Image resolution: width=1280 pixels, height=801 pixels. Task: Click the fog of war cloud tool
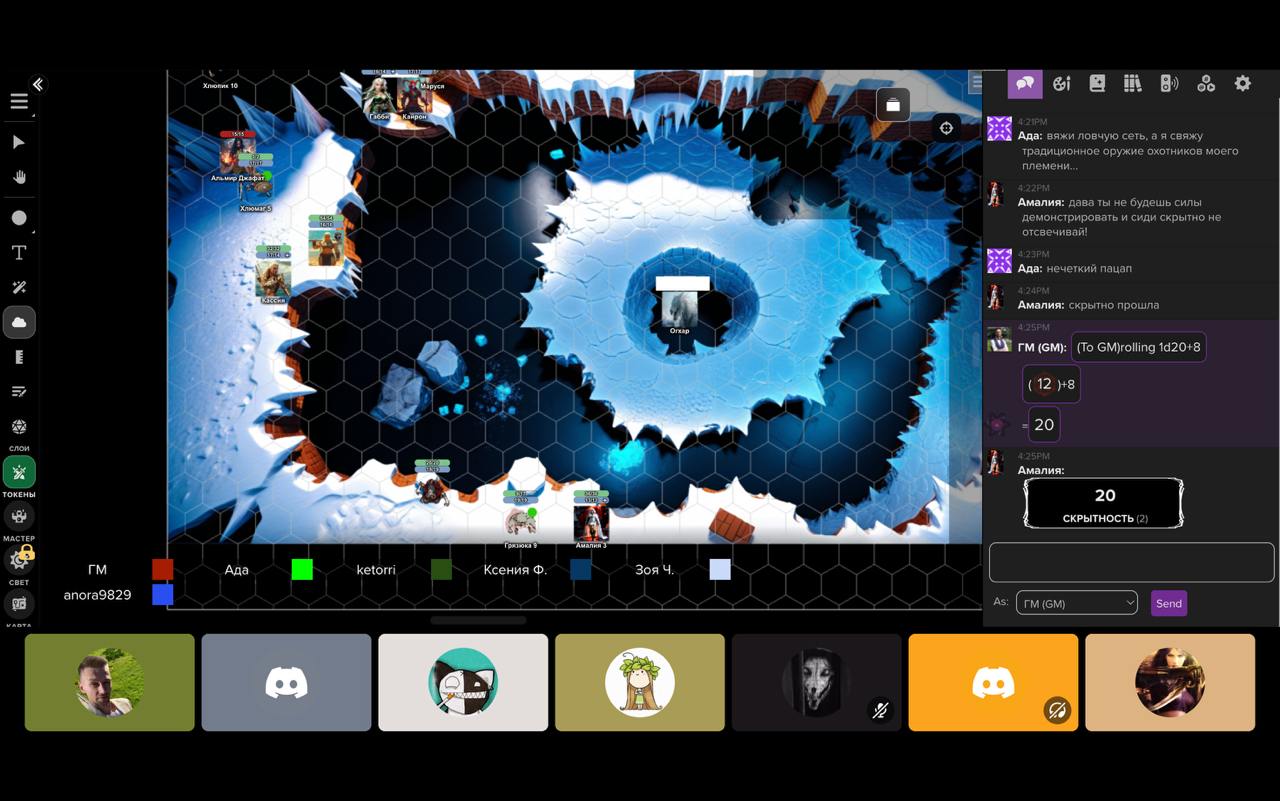[19, 323]
